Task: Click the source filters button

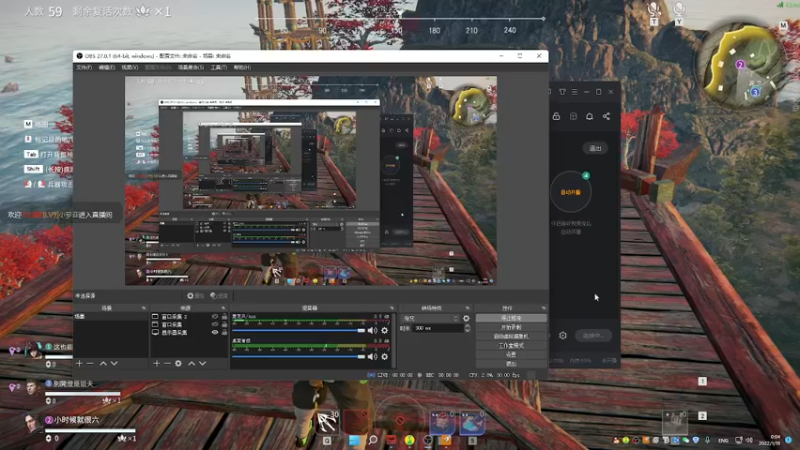Action: [219, 296]
